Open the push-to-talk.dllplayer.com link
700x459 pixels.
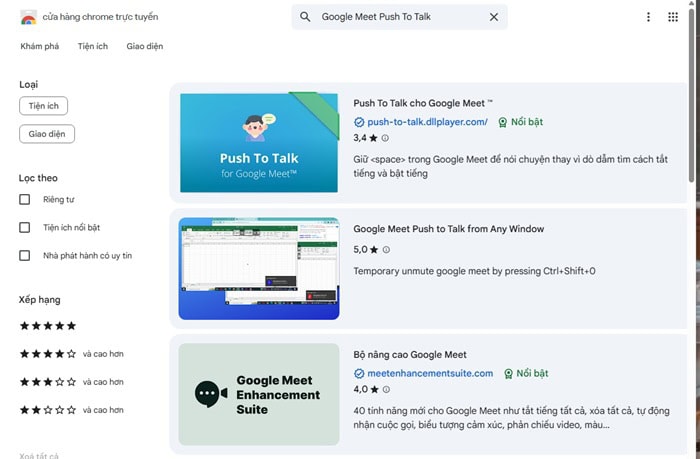(x=427, y=122)
